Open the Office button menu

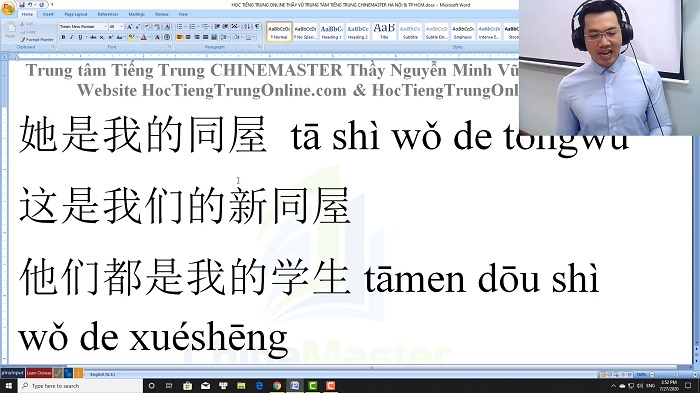(x=8, y=8)
